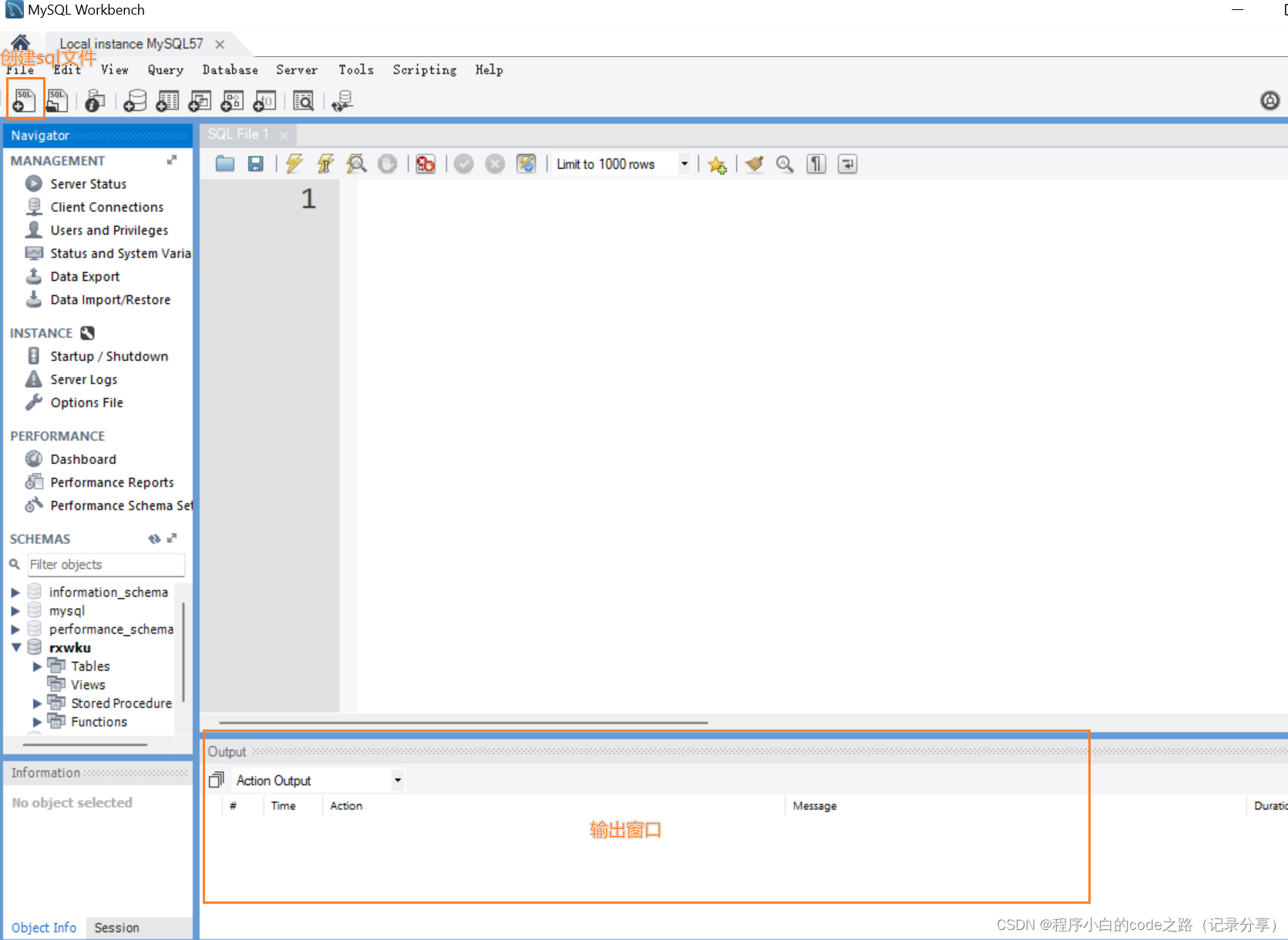Commit the transaction check icon
This screenshot has height=940, width=1288.
(464, 163)
